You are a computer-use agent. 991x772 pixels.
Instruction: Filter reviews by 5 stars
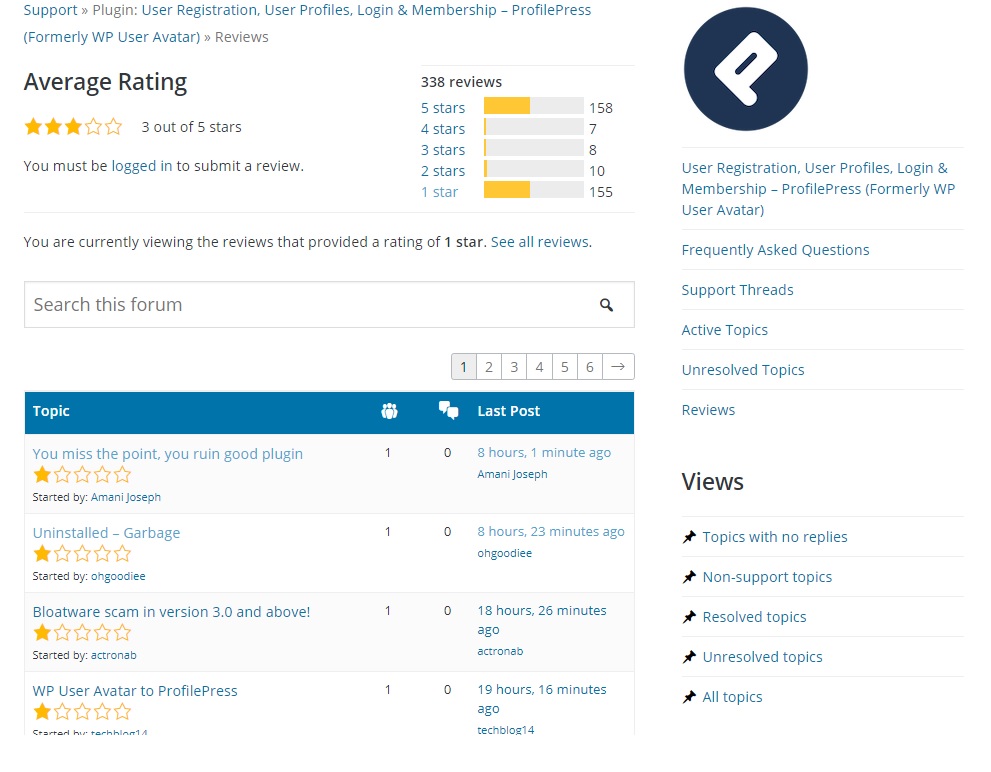tap(443, 108)
